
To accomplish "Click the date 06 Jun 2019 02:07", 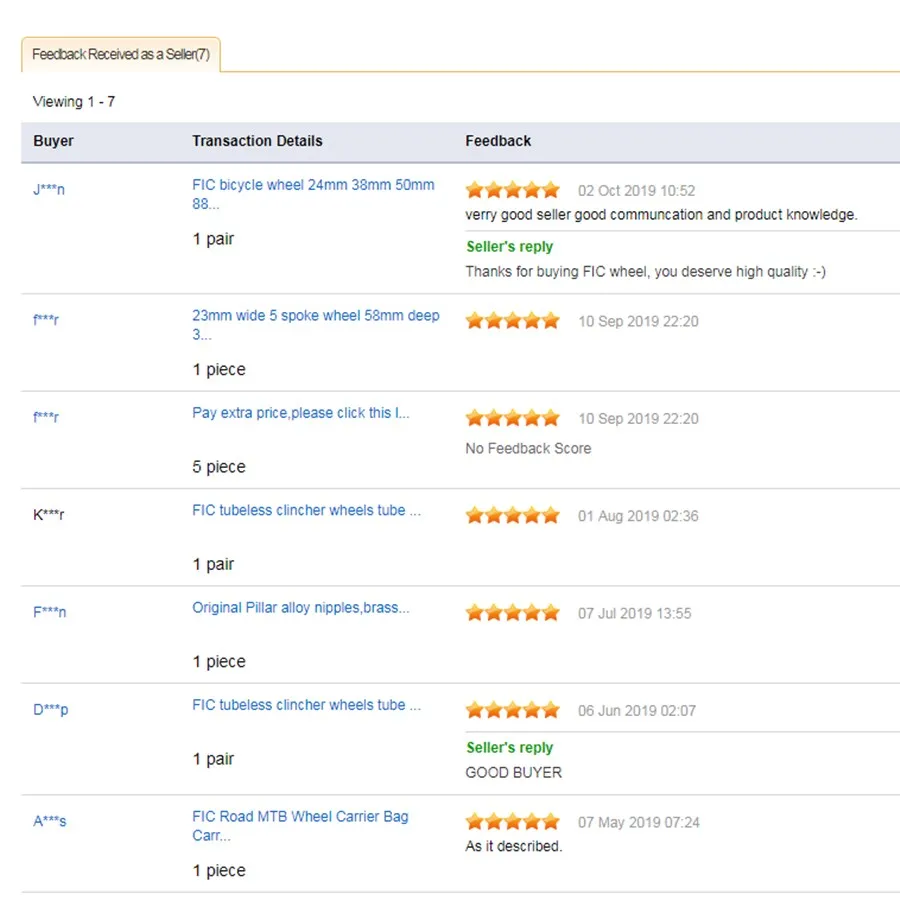I will (x=637, y=711).
